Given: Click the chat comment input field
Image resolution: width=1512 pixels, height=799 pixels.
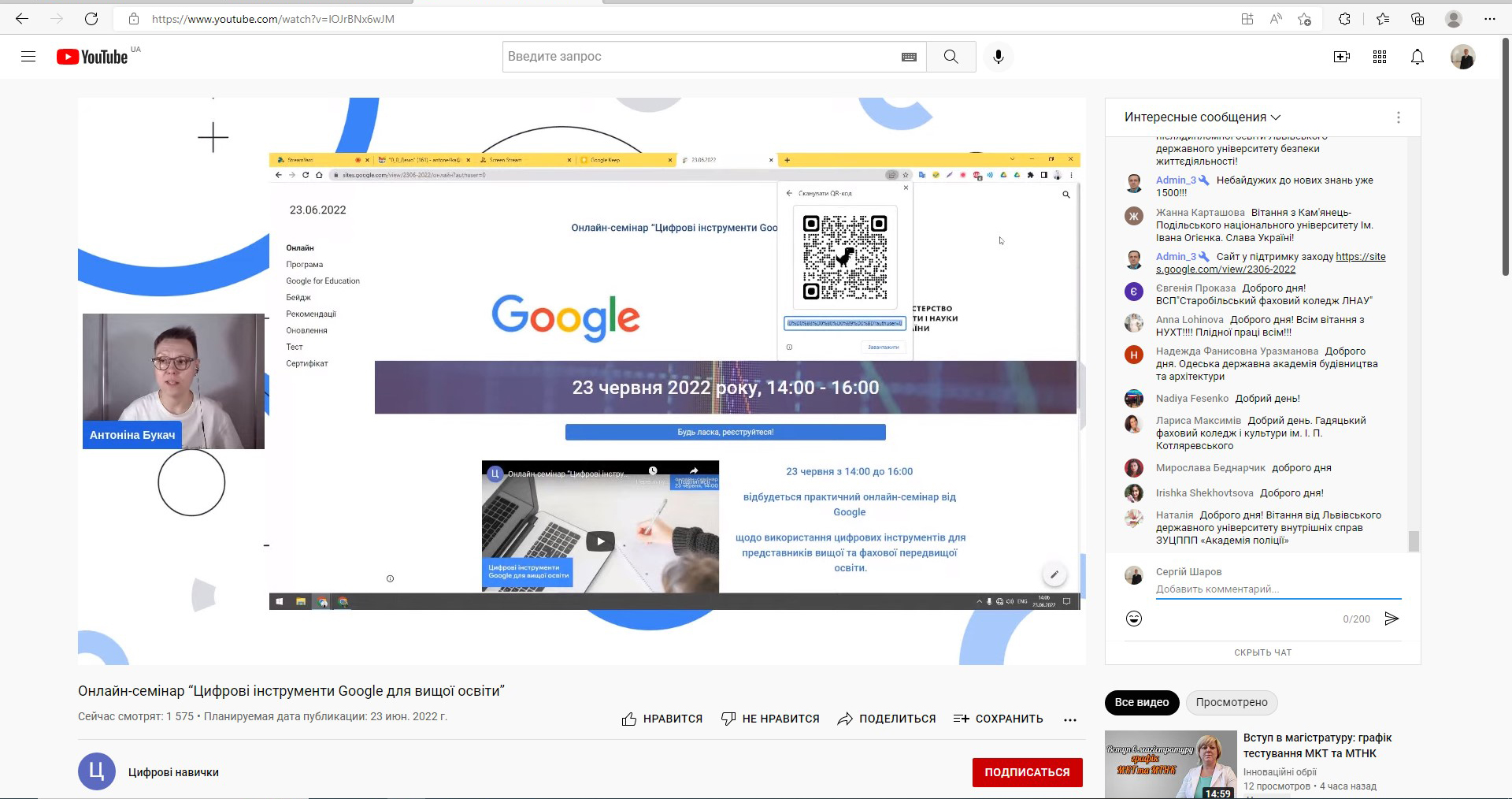Looking at the screenshot, I should click(x=1278, y=589).
